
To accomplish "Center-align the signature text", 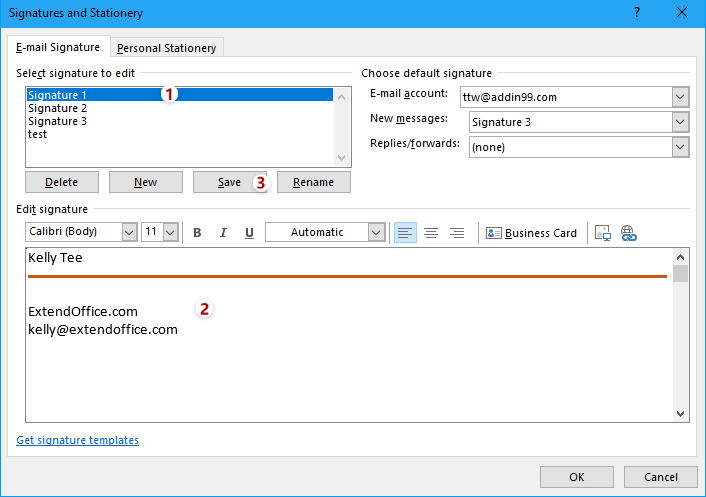I will pyautogui.click(x=431, y=233).
